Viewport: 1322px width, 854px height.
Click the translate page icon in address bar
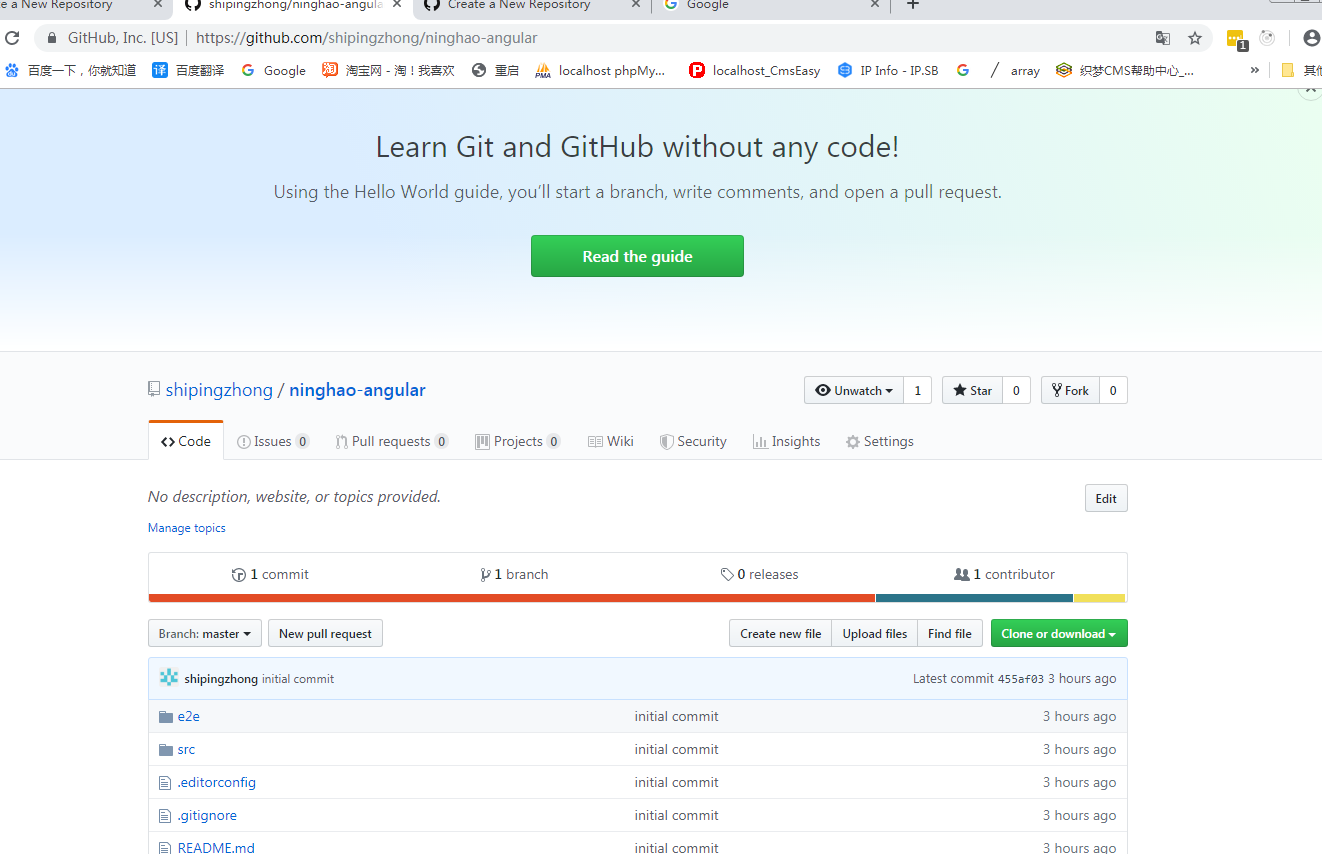click(x=1163, y=38)
